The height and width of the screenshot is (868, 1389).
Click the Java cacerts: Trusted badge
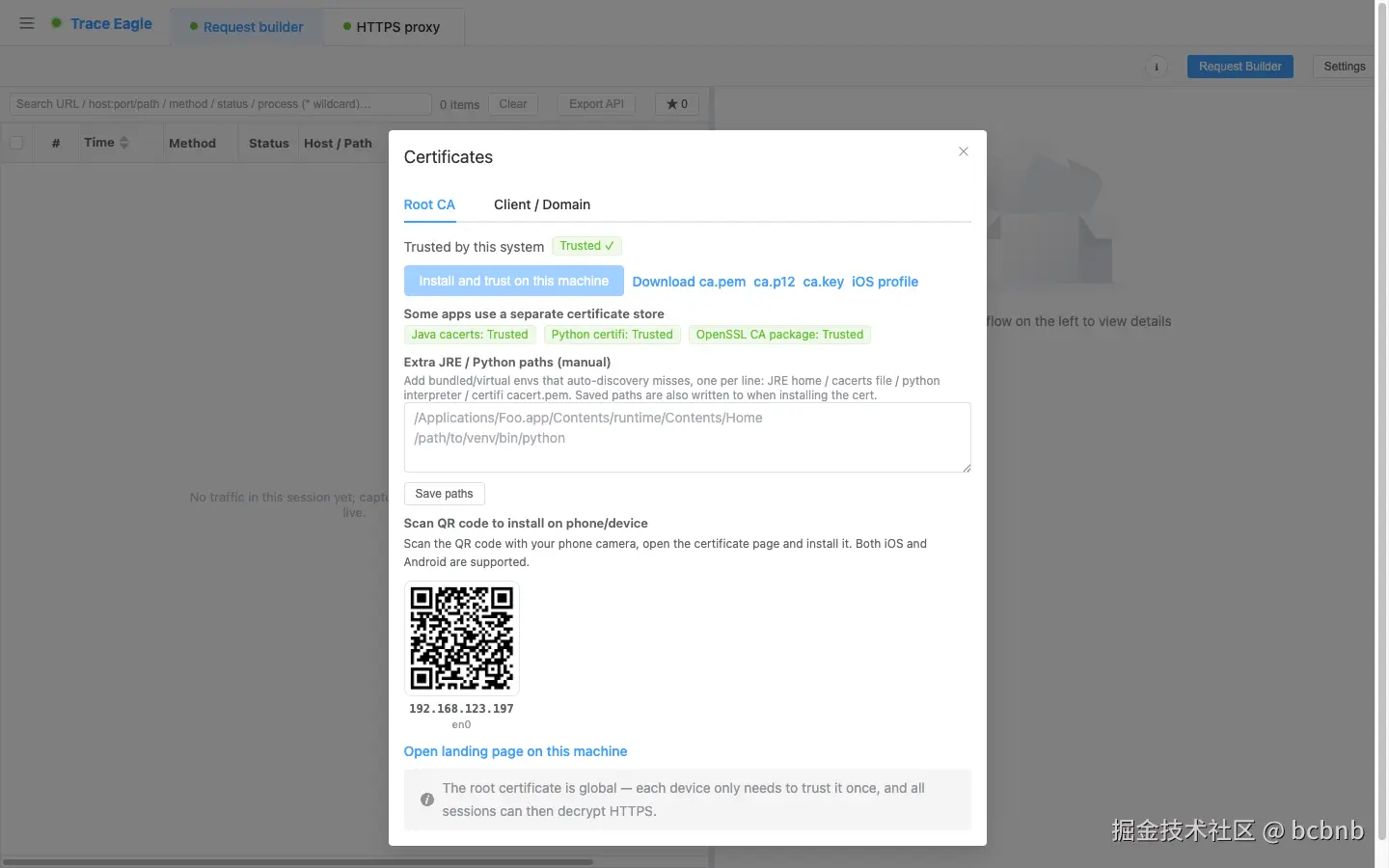point(470,335)
